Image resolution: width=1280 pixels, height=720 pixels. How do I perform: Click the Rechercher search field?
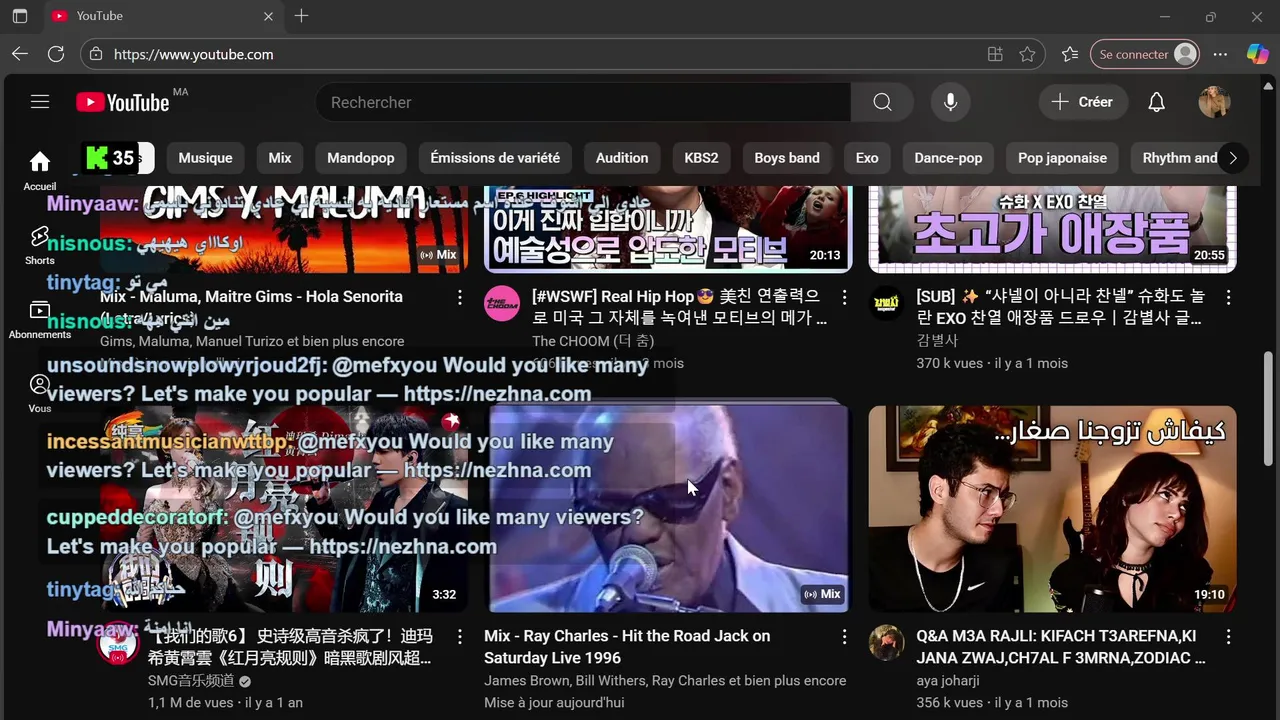tap(583, 102)
